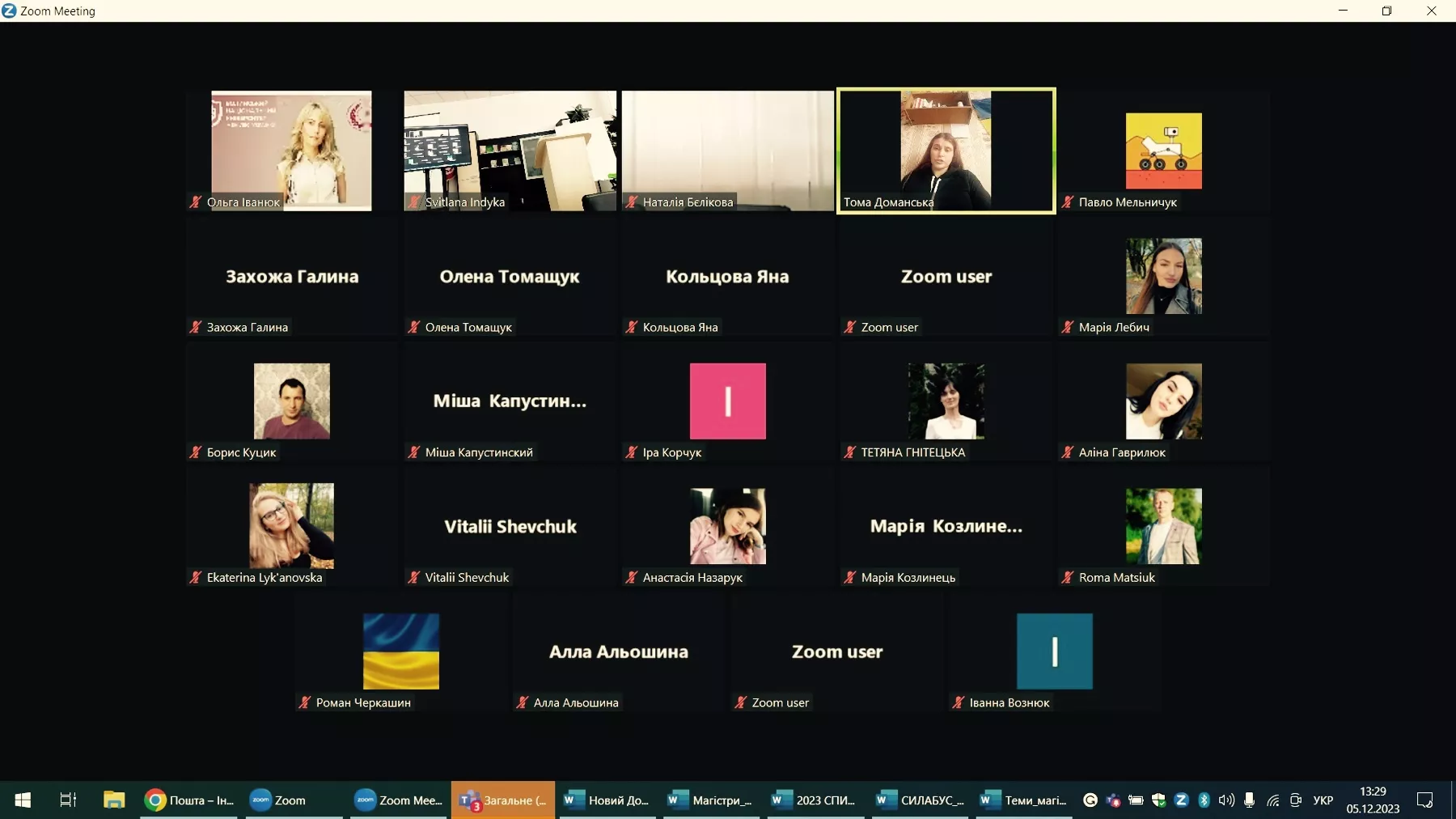Image resolution: width=1456 pixels, height=819 pixels.
Task: Select Тома Доманська's highlighted video tile
Action: [x=946, y=150]
